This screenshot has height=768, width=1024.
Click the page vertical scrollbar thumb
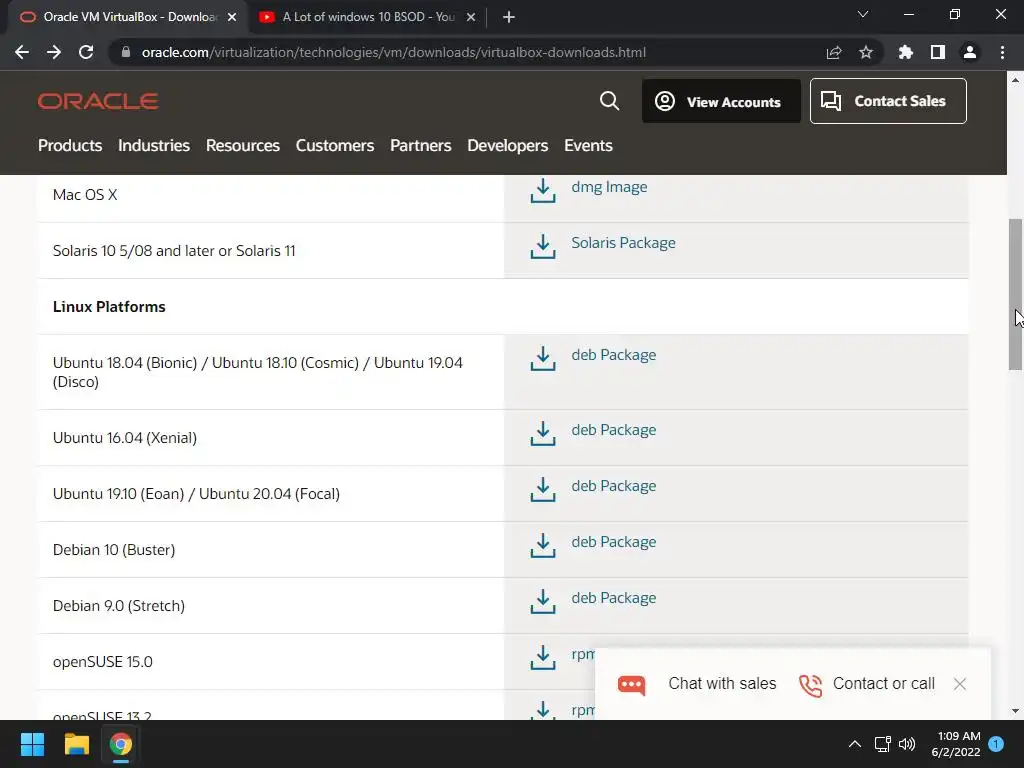click(1015, 294)
